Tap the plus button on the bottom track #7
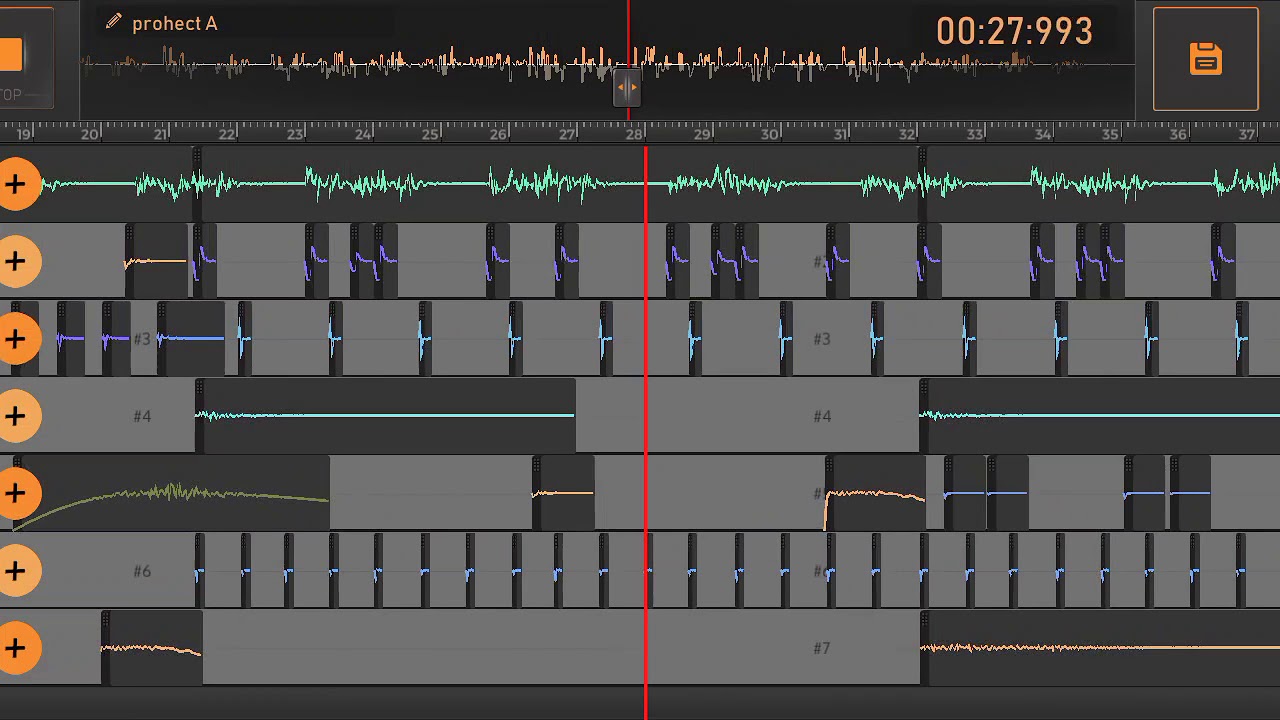 pyautogui.click(x=14, y=648)
